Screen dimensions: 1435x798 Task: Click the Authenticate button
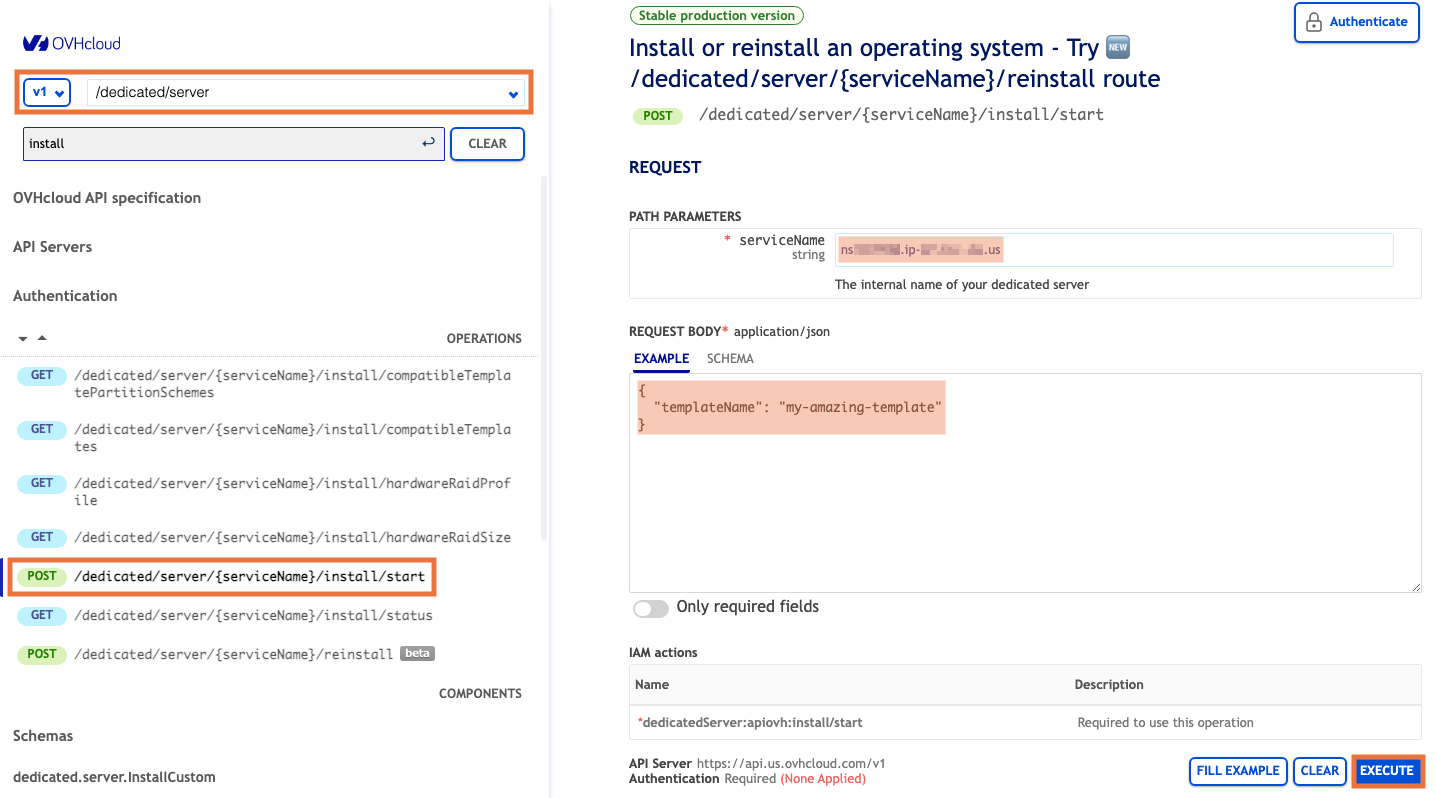1357,22
